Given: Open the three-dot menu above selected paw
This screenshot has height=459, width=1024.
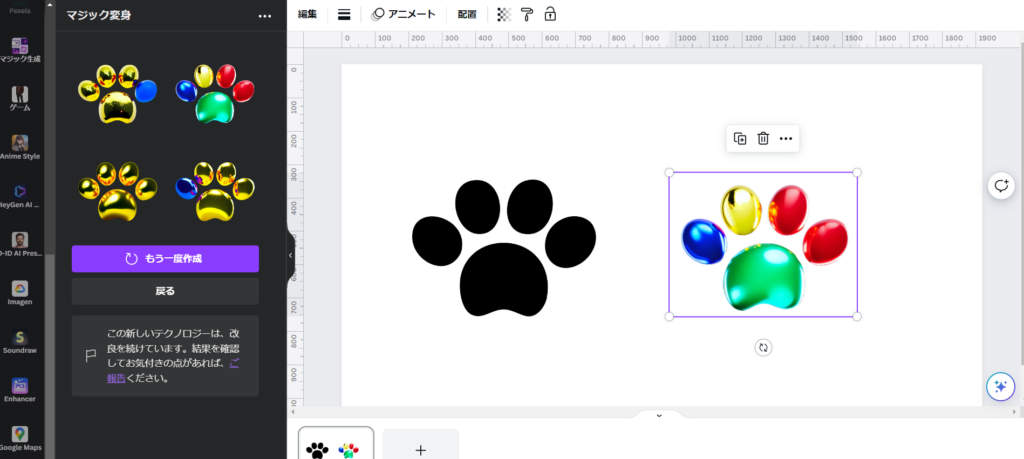Looking at the screenshot, I should pos(786,139).
